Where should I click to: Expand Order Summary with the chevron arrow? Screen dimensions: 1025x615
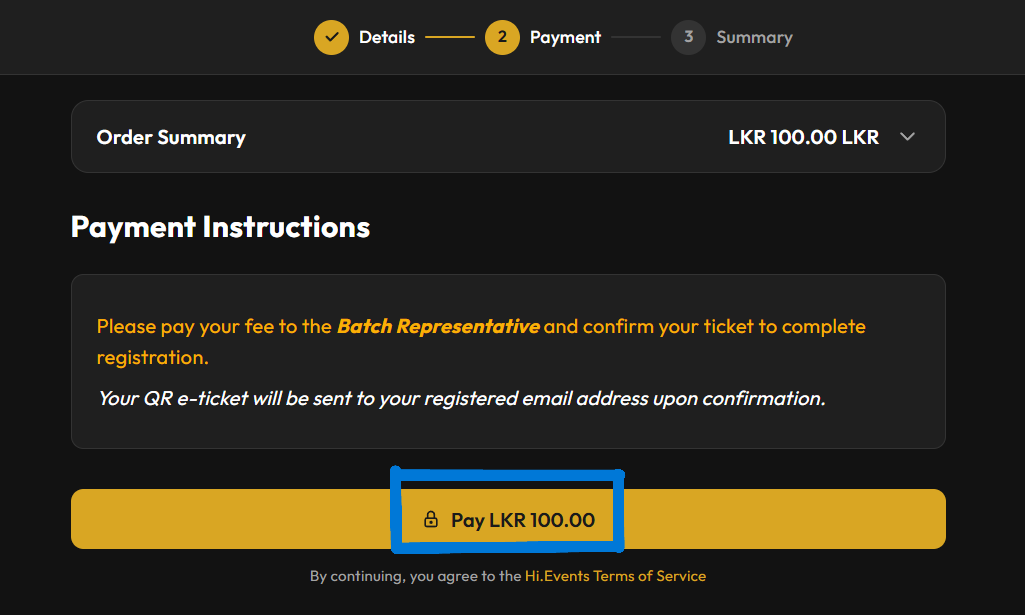[x=907, y=137]
